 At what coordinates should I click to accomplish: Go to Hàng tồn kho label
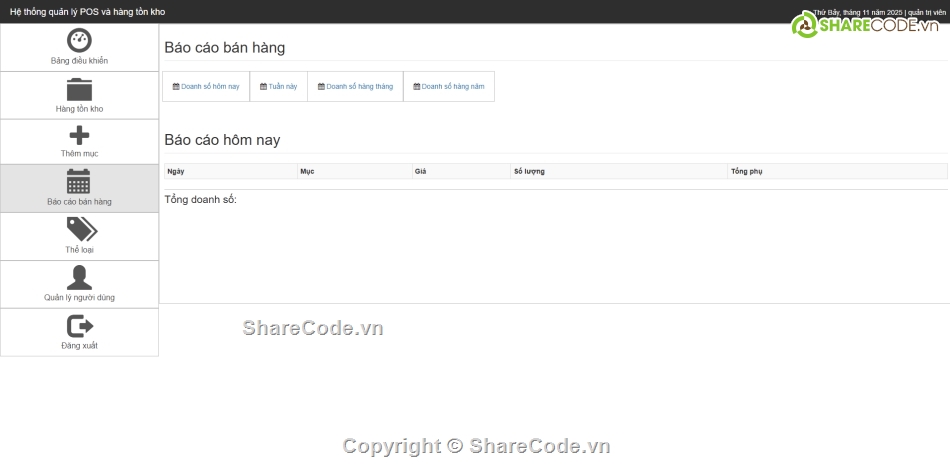[x=79, y=109]
